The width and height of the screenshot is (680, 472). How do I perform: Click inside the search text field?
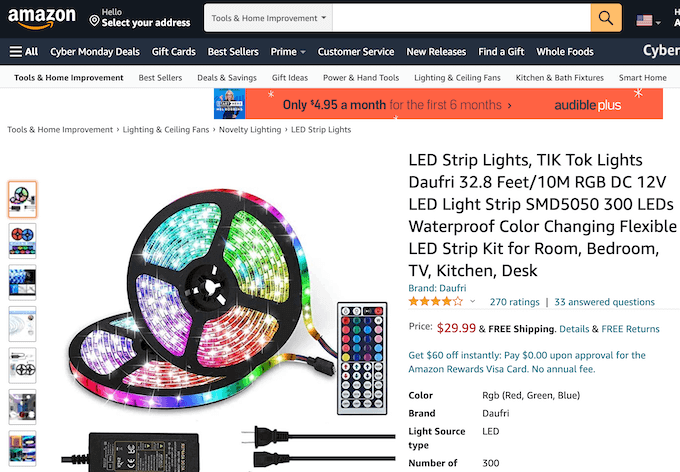(x=460, y=18)
